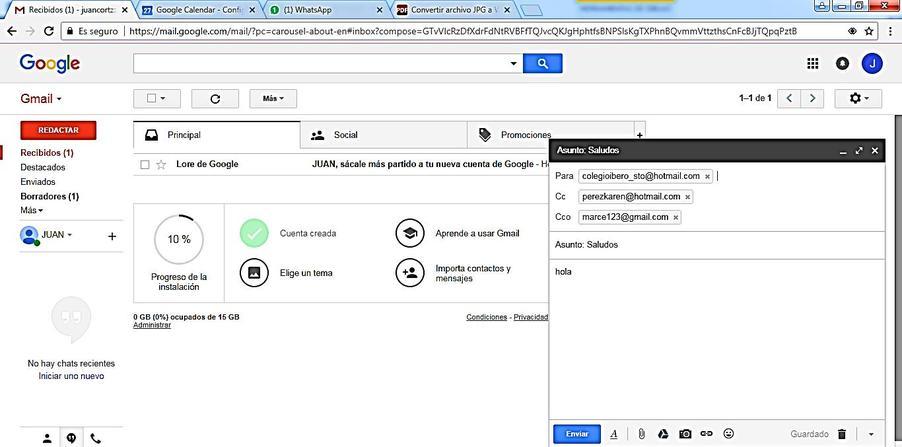Go to the newer messages arrow
The image size is (902, 447).
tap(789, 98)
